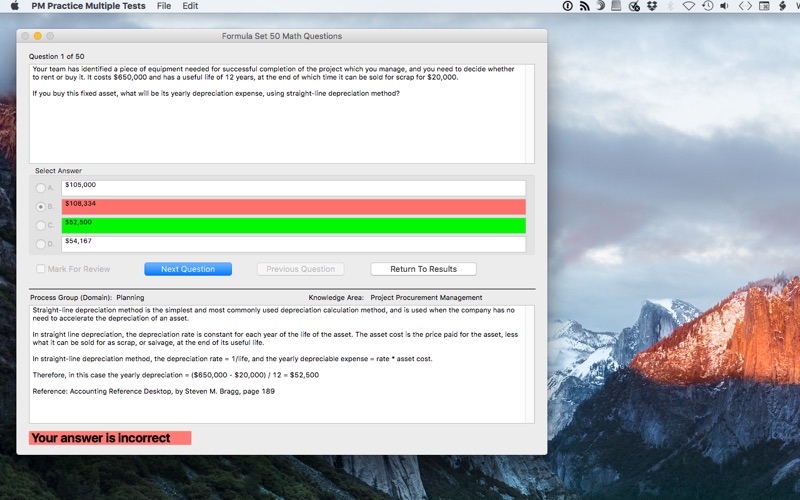
Task: Click the disk drive menu bar icon
Action: pyautogui.click(x=616, y=6)
